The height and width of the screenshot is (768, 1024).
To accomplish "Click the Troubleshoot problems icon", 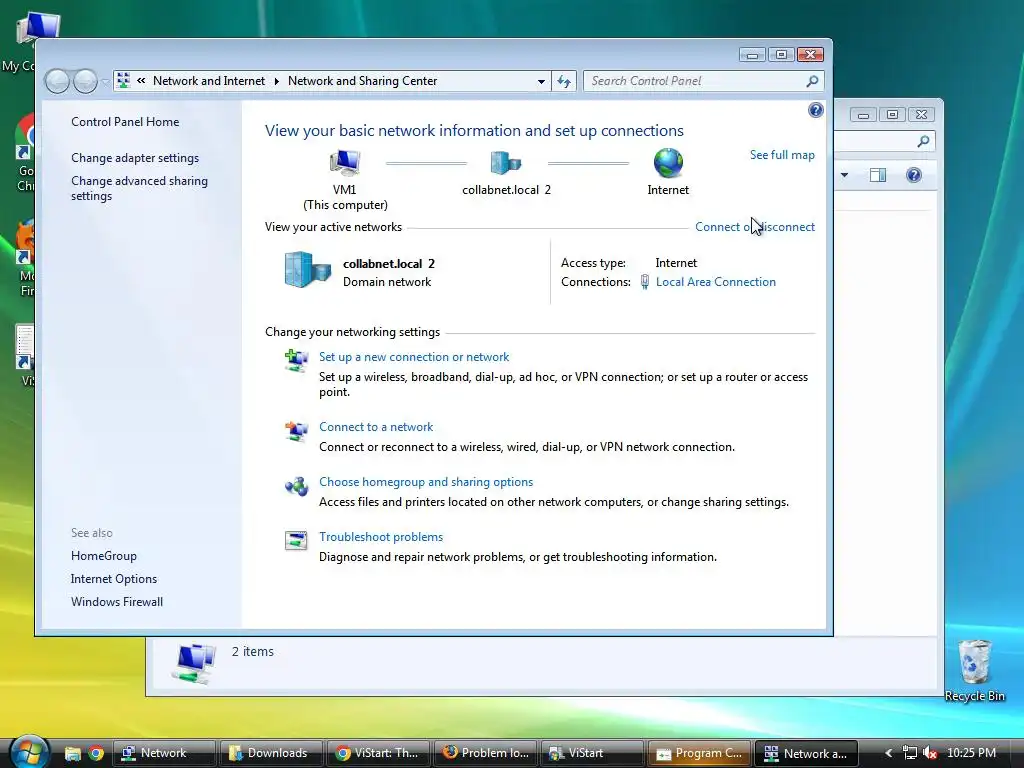I will pyautogui.click(x=296, y=541).
